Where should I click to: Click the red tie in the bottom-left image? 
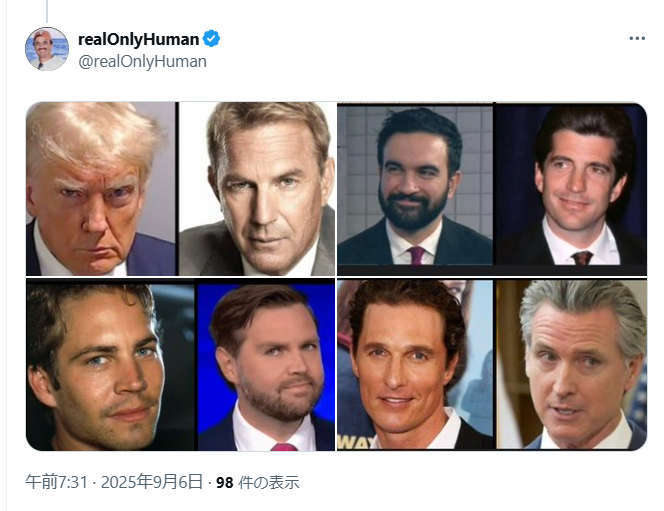coord(283,446)
